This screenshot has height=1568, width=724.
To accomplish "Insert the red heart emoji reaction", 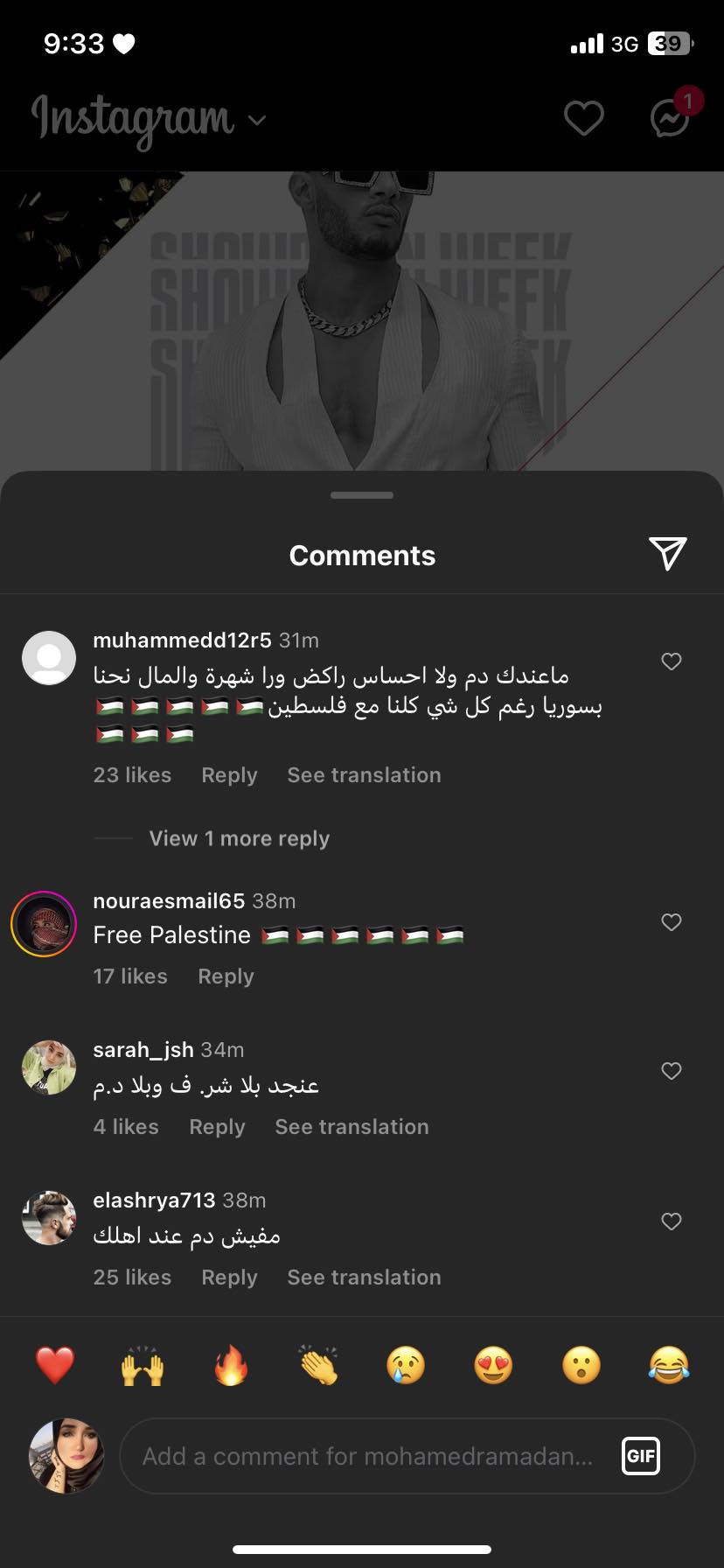I will point(55,1365).
